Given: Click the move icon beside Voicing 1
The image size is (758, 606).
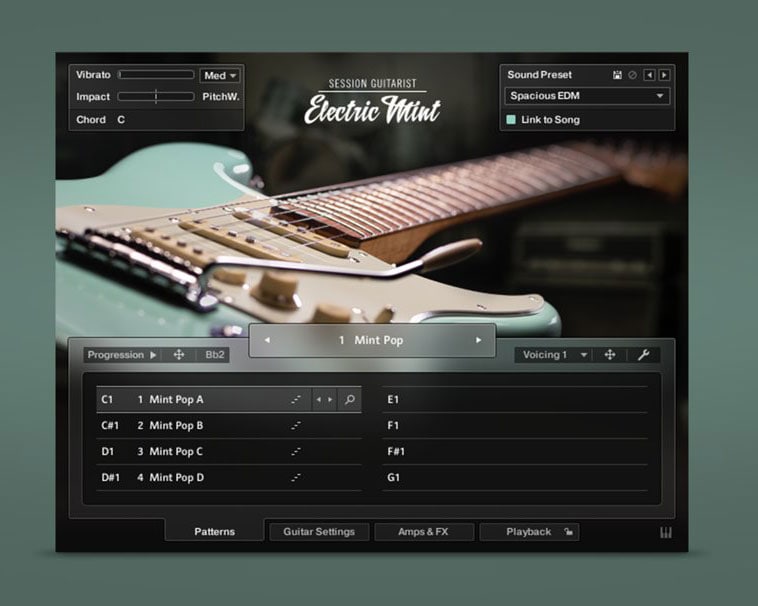Looking at the screenshot, I should pos(609,355).
